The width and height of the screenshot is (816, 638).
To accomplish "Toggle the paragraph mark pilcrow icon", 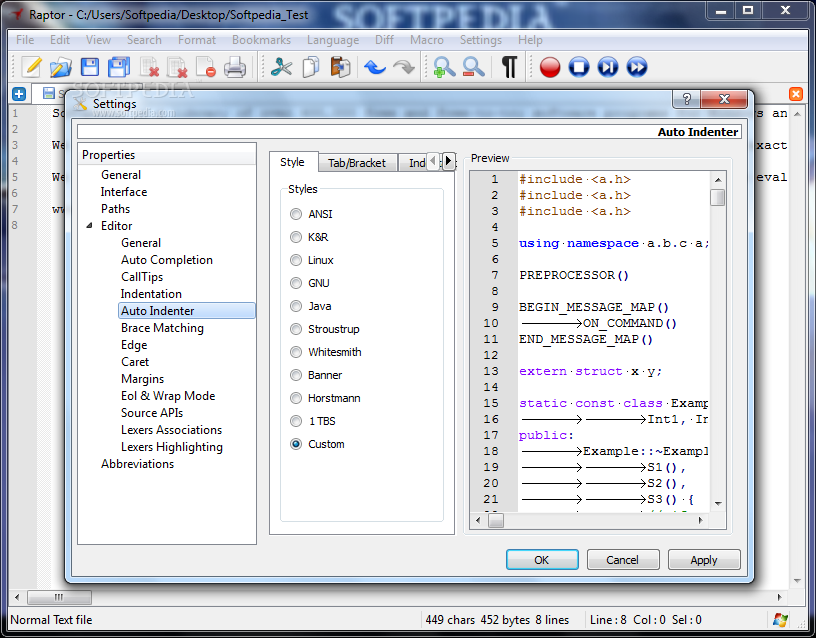I will (509, 67).
